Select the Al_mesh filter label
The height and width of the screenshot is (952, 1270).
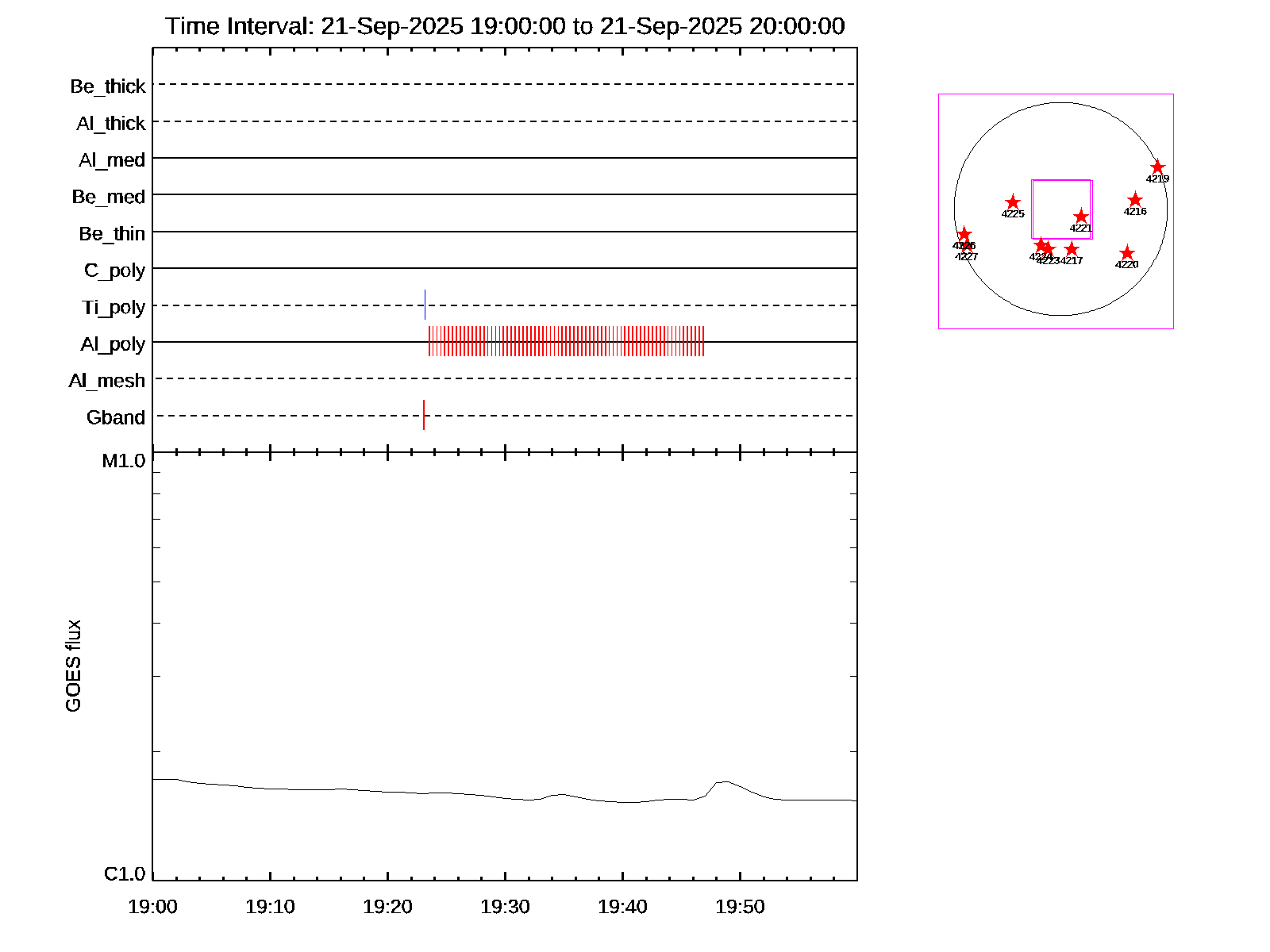click(107, 381)
